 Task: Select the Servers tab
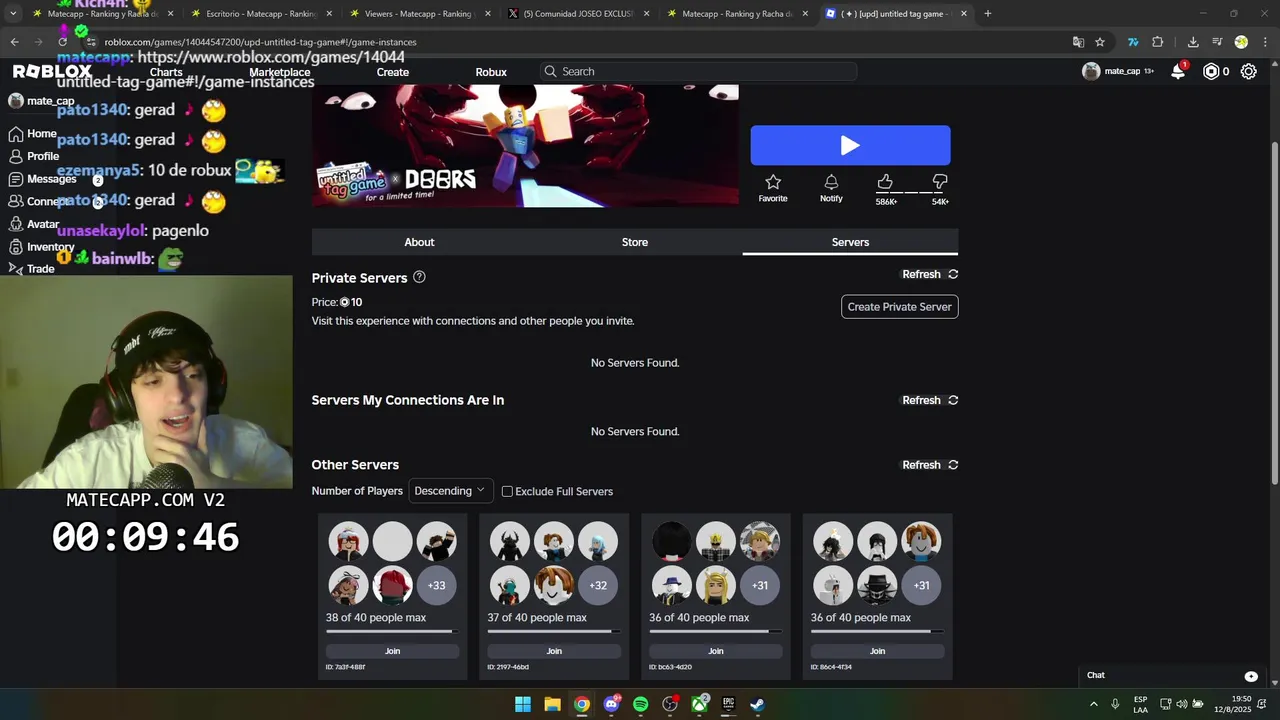point(850,242)
